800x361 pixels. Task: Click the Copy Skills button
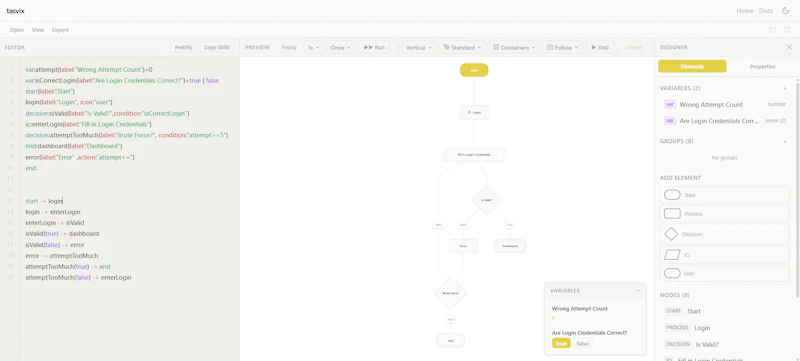pos(217,47)
